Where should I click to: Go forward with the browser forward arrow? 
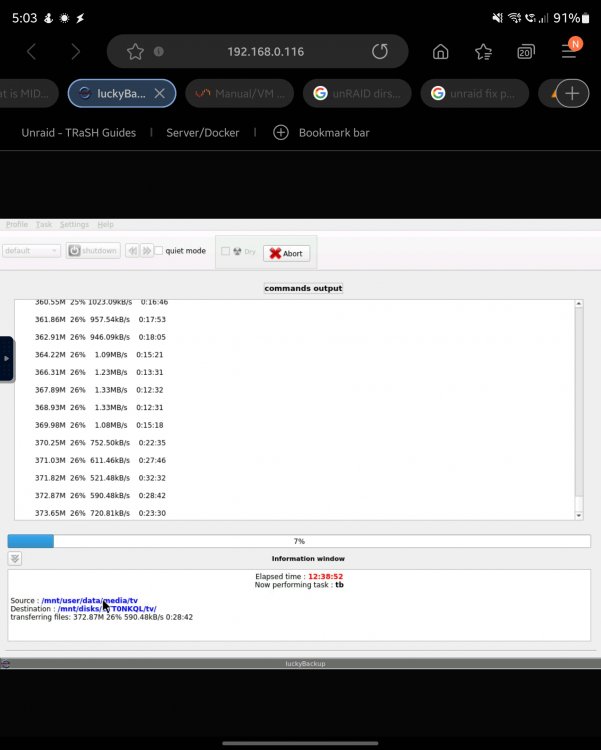point(75,51)
